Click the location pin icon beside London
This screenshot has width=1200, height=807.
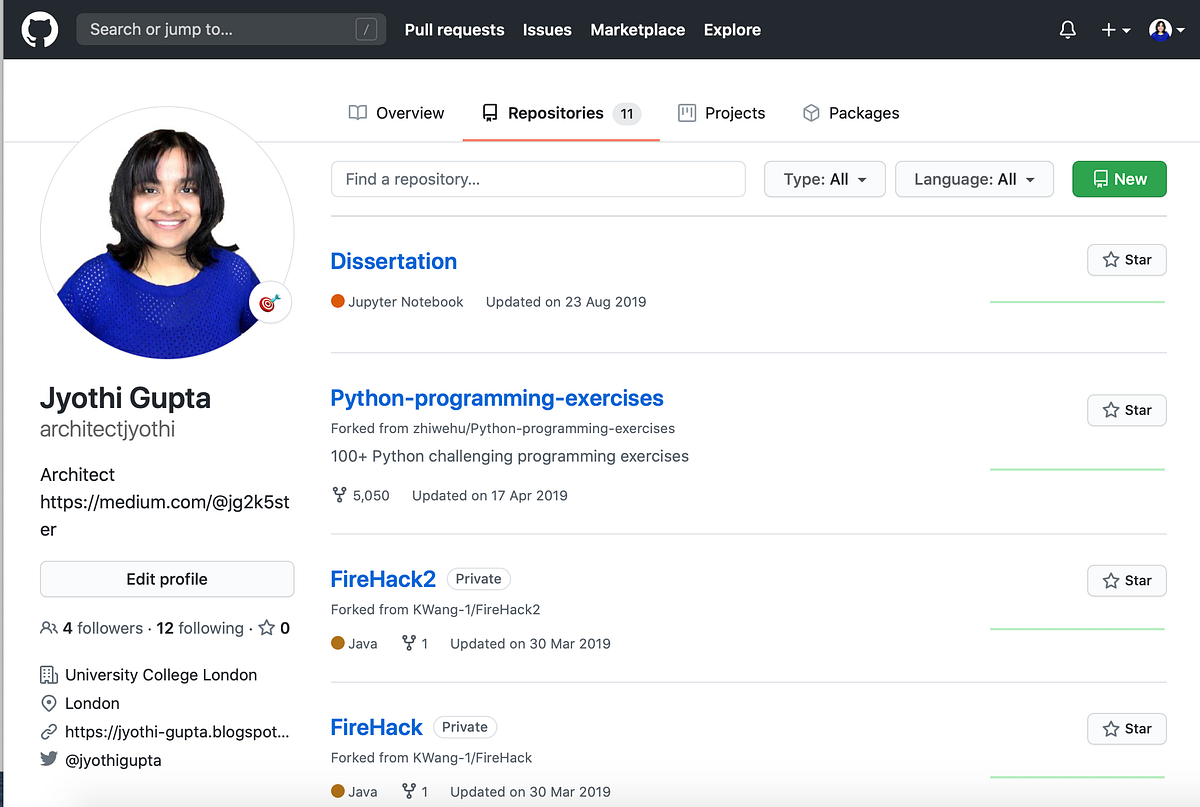[49, 703]
